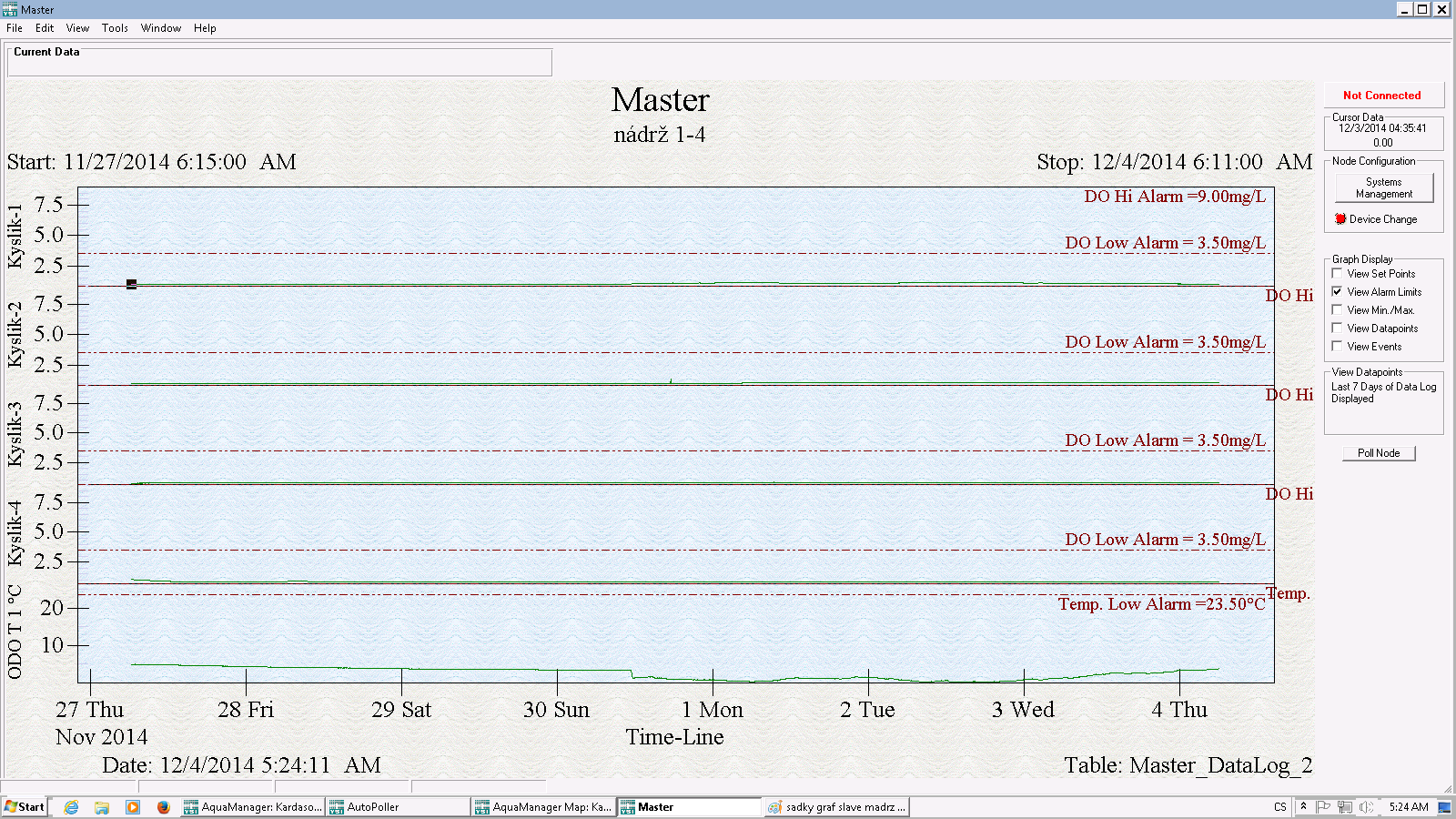Screen dimensions: 1456x819
Task: Enable View Events checkbox
Action: pos(1337,346)
